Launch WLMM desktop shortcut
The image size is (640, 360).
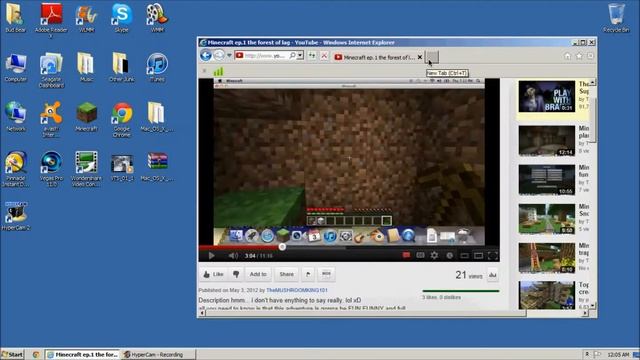tap(86, 18)
